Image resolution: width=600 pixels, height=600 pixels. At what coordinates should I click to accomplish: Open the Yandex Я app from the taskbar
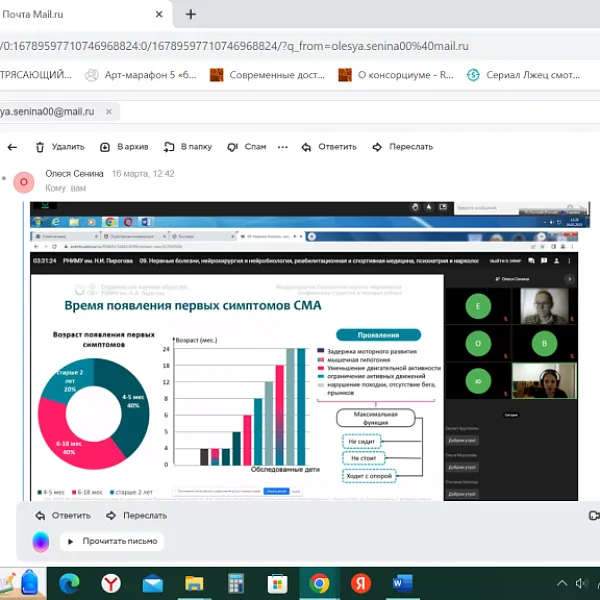pos(361,583)
